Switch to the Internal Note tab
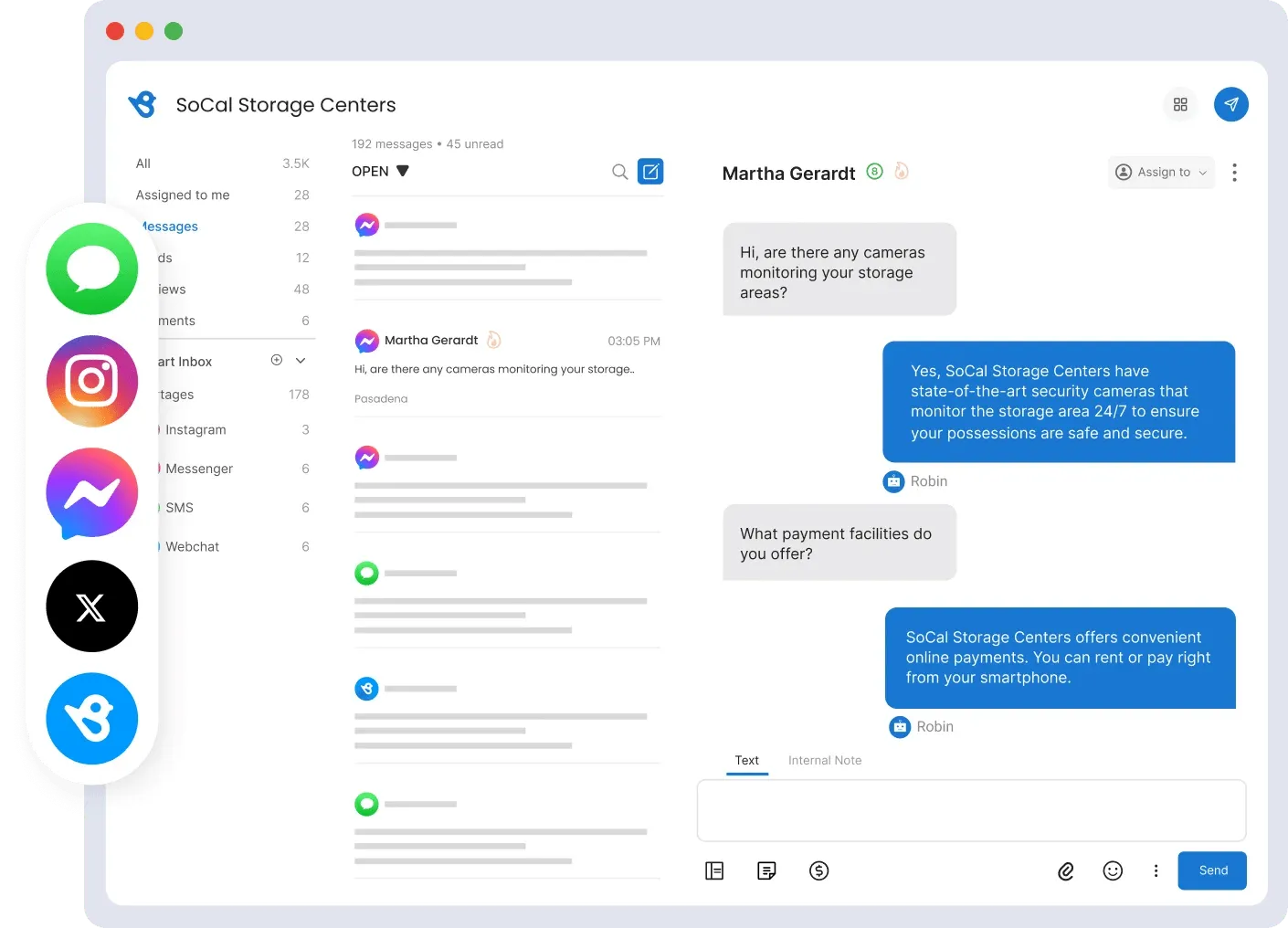Image resolution: width=1288 pixels, height=928 pixels. 825,760
